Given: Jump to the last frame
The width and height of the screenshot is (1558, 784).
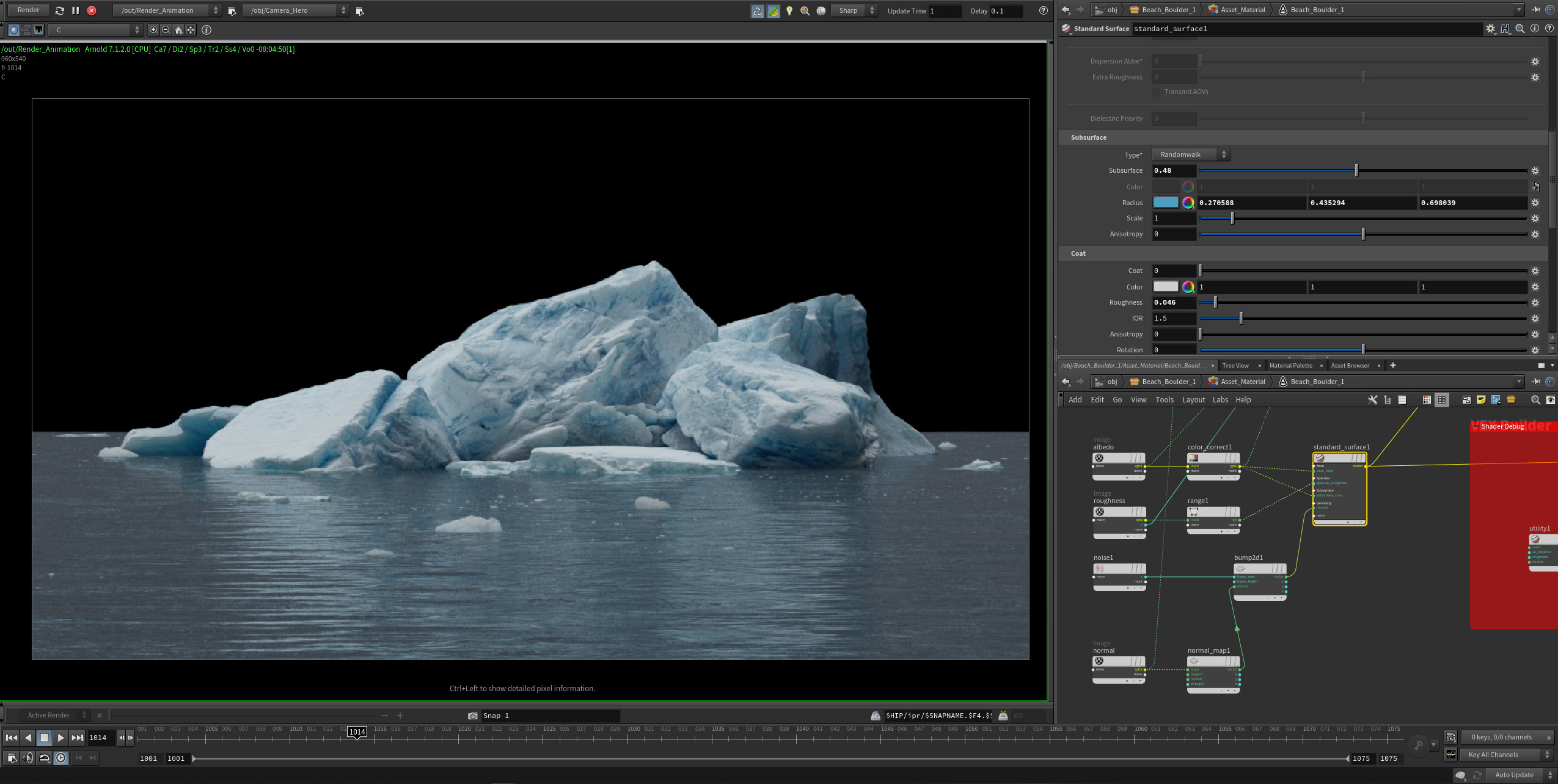Looking at the screenshot, I should point(77,738).
